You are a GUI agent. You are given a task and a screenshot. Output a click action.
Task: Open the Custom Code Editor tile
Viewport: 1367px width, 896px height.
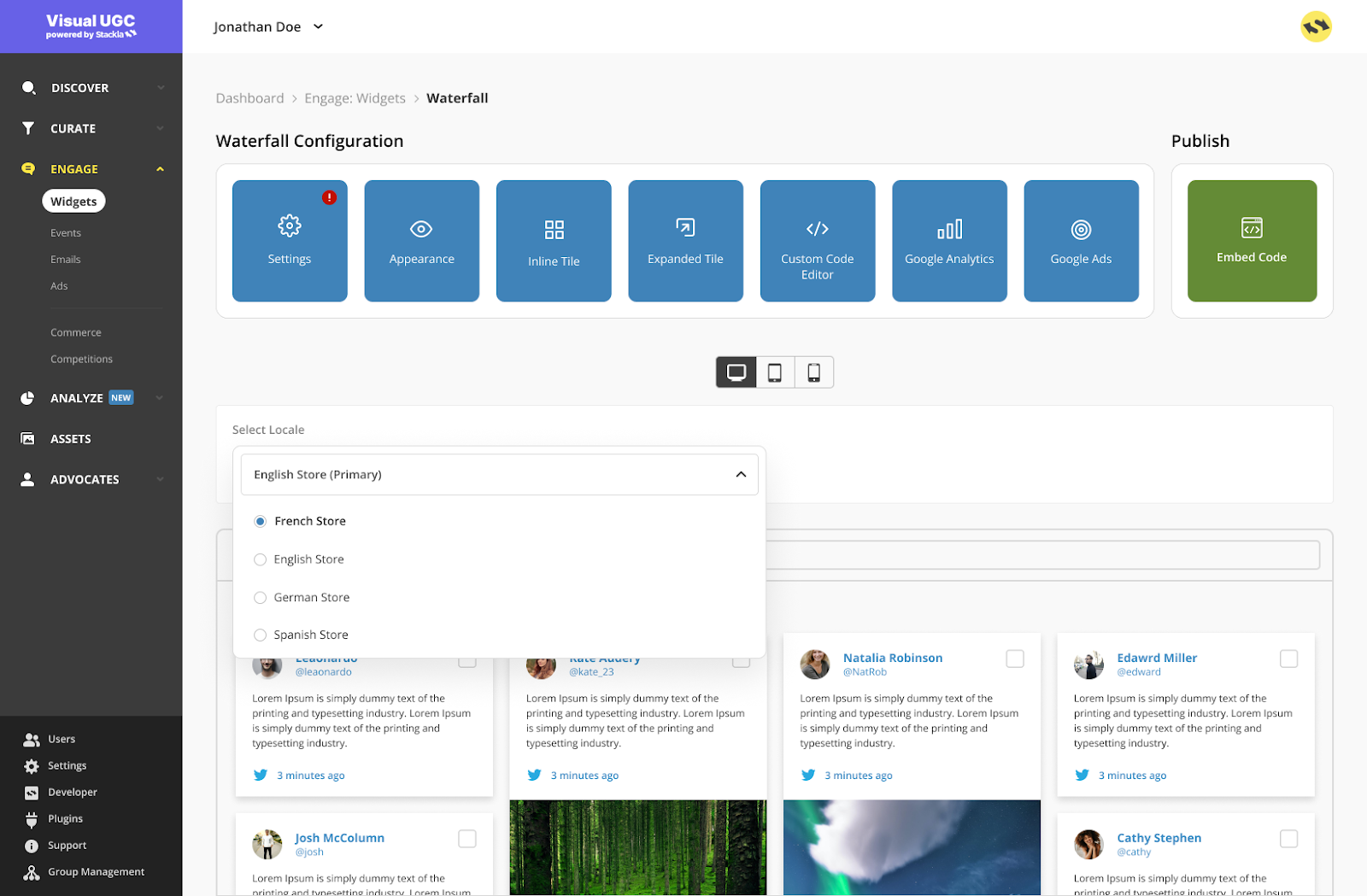(818, 241)
